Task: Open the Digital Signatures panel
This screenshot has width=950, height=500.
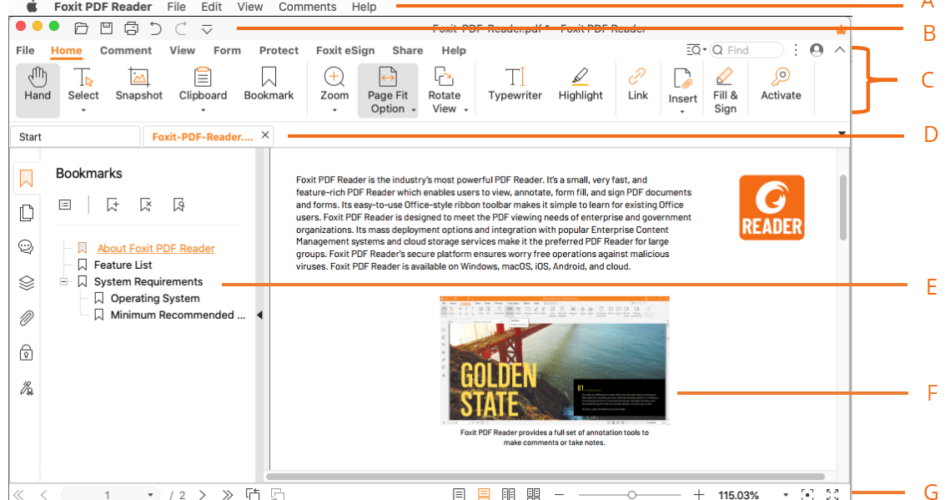Action: coord(26,388)
